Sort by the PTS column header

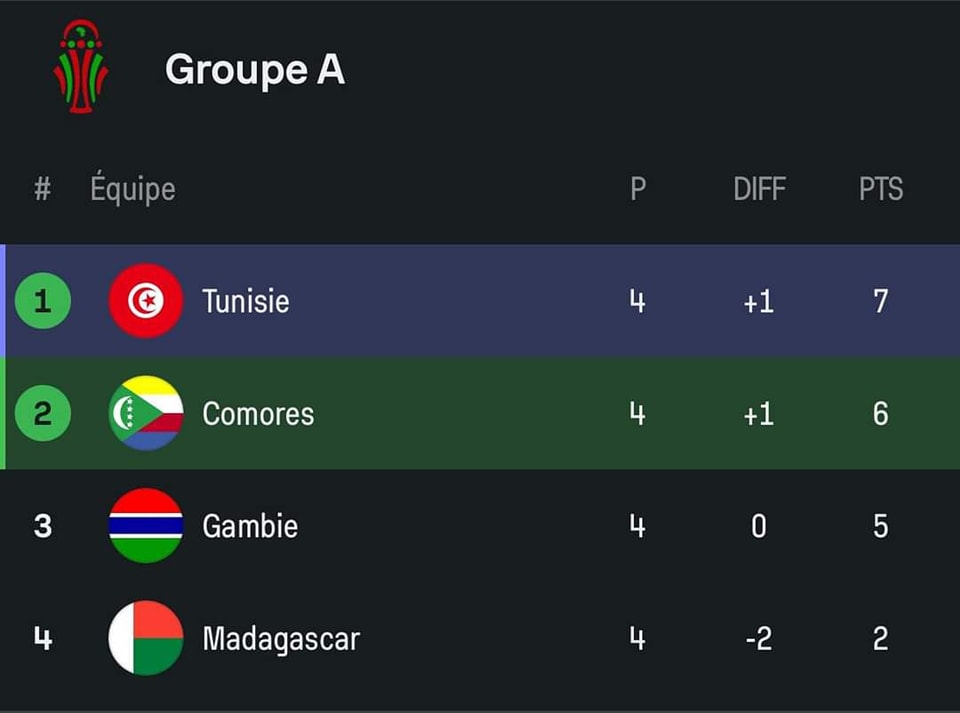click(881, 189)
